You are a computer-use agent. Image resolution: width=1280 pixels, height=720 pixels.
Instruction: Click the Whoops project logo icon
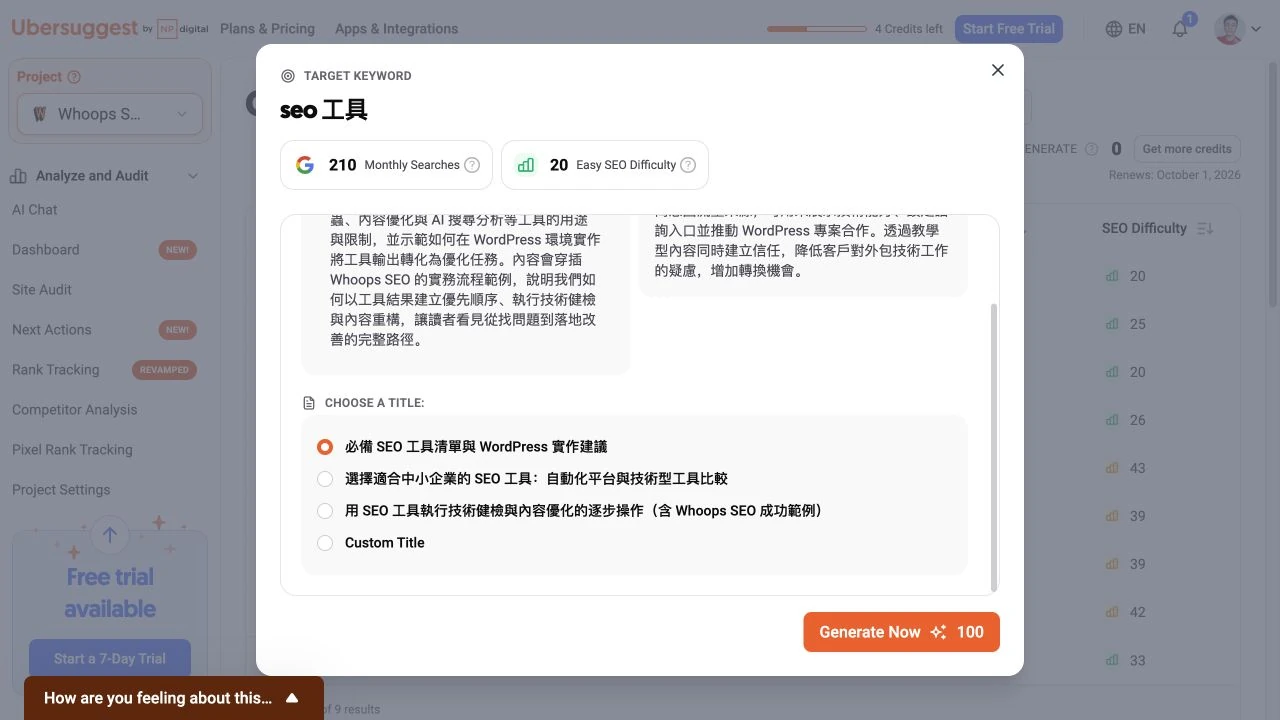(x=40, y=114)
